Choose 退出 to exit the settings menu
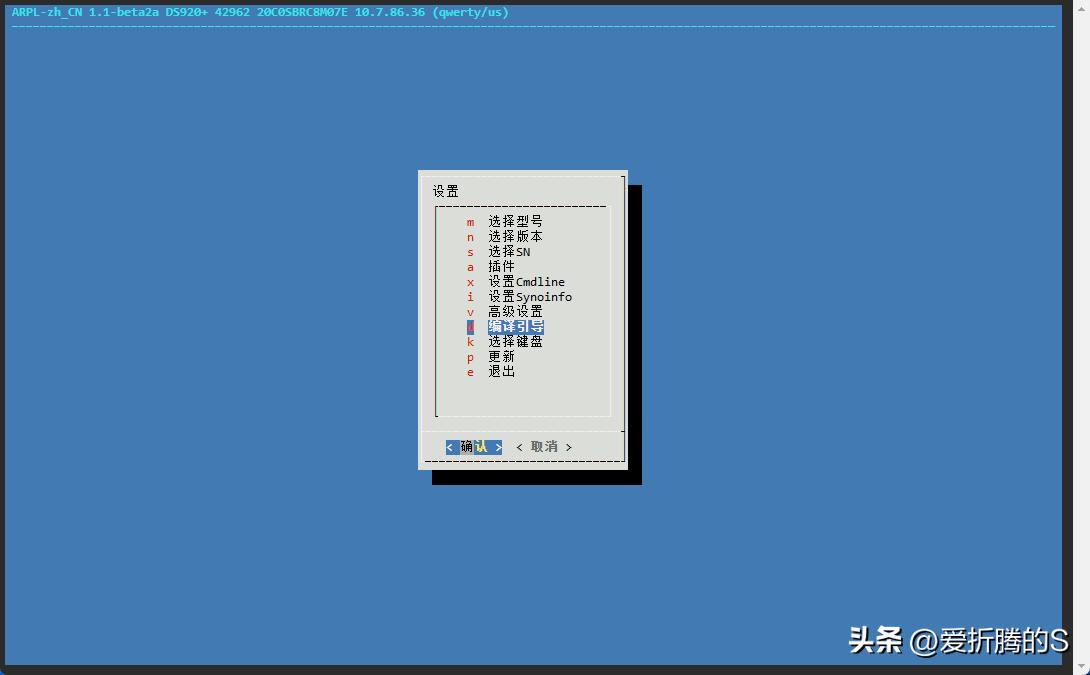Viewport: 1090px width, 675px height. (x=500, y=371)
